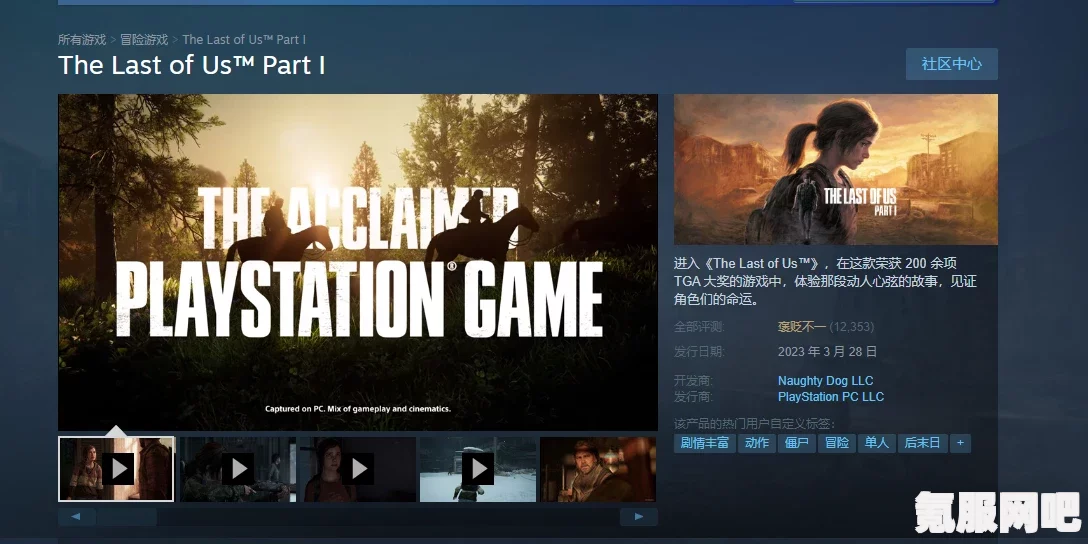Click the 发行日期 label
The image size is (1088, 544).
[699, 352]
